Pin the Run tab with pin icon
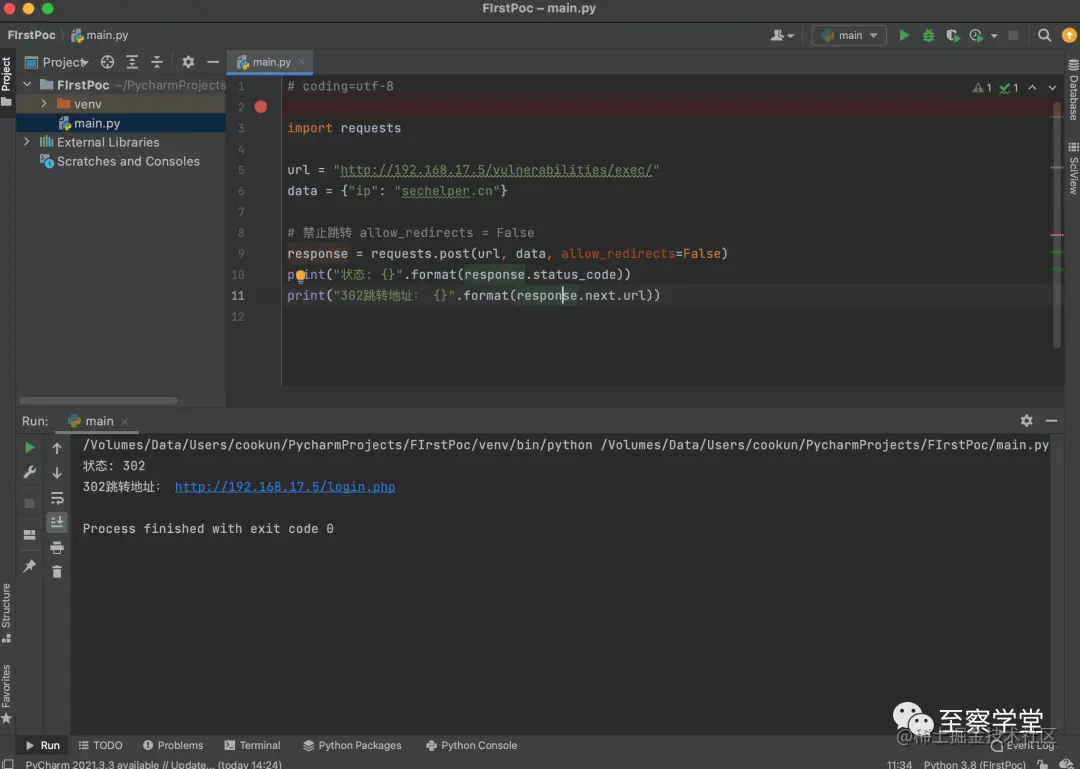Image resolution: width=1080 pixels, height=769 pixels. point(30,566)
